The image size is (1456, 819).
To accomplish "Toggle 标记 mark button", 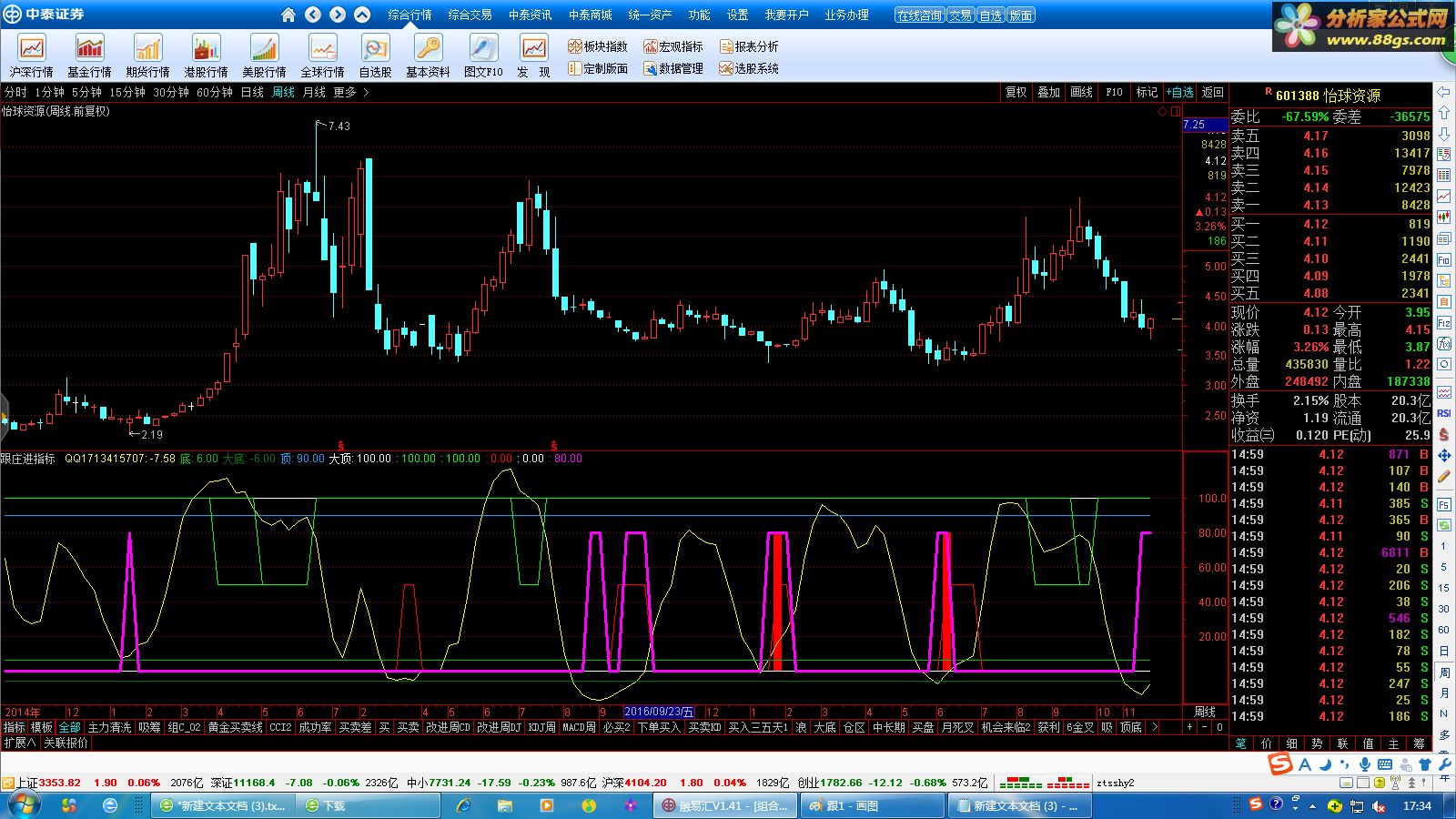I will [x=1147, y=92].
